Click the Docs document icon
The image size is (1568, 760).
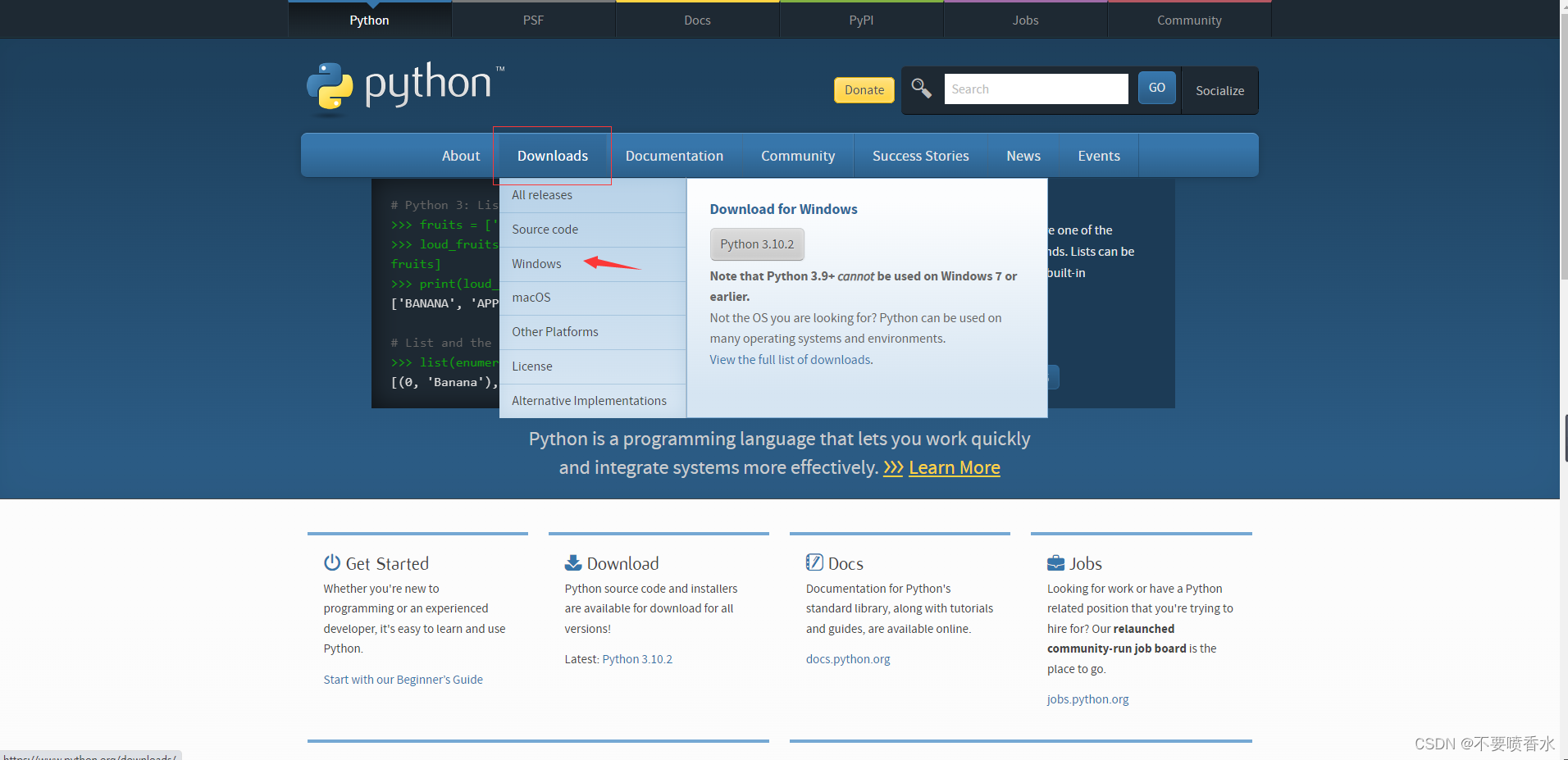click(x=814, y=562)
